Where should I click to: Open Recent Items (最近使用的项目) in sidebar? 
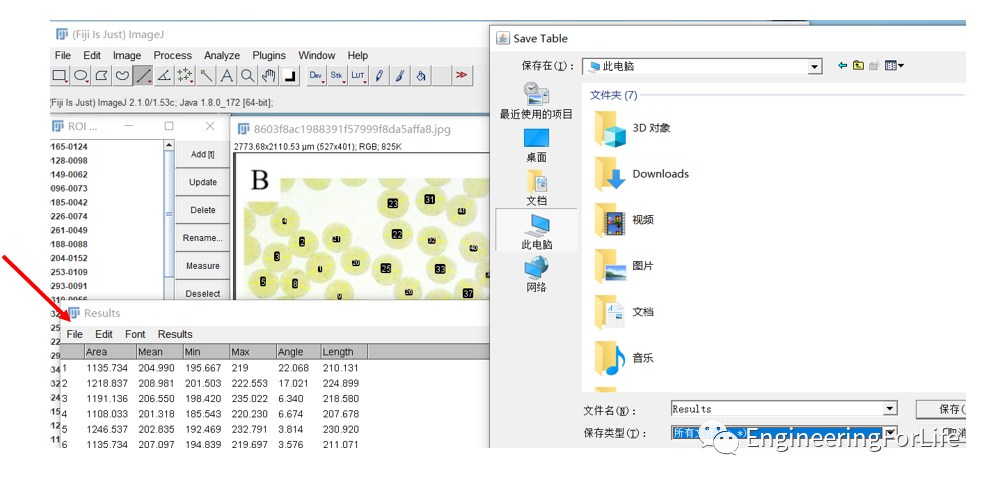536,102
